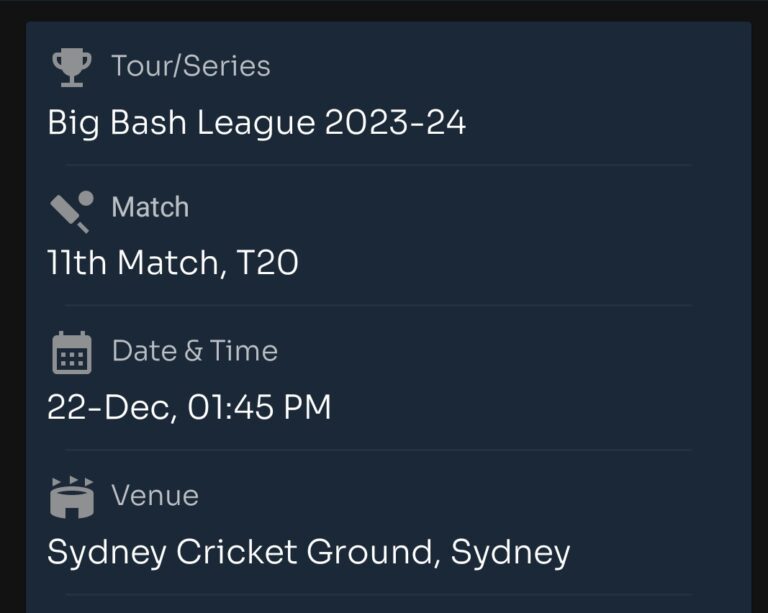
Task: Click the divider line below Big Bash League
Action: (x=378, y=165)
